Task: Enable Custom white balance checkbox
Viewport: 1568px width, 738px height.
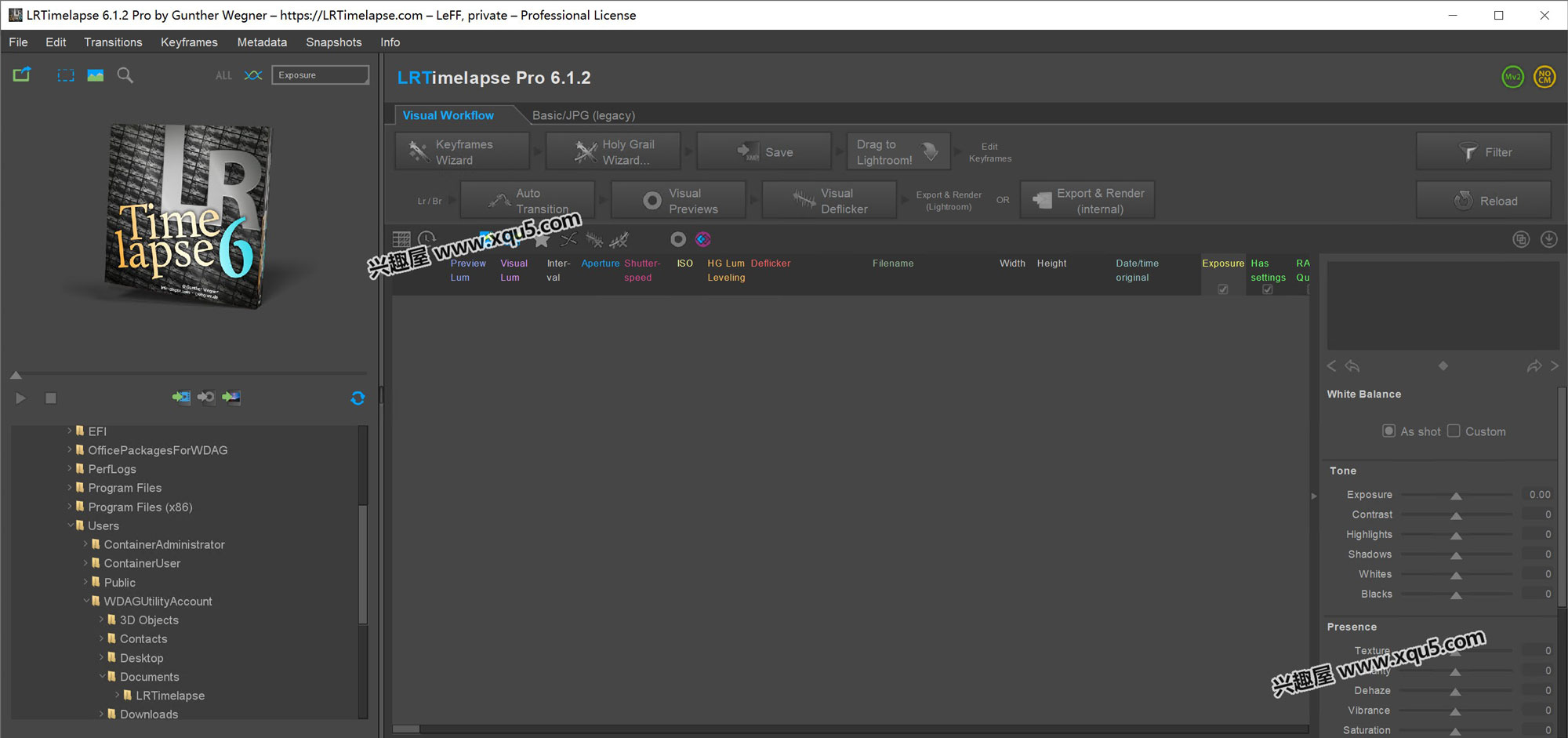Action: (x=1454, y=431)
